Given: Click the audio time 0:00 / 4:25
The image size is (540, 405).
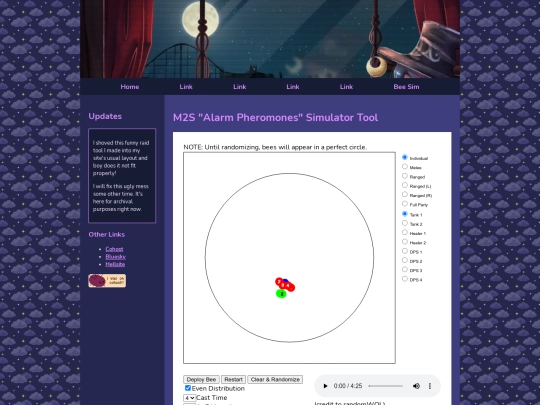Looking at the screenshot, I should point(348,386).
